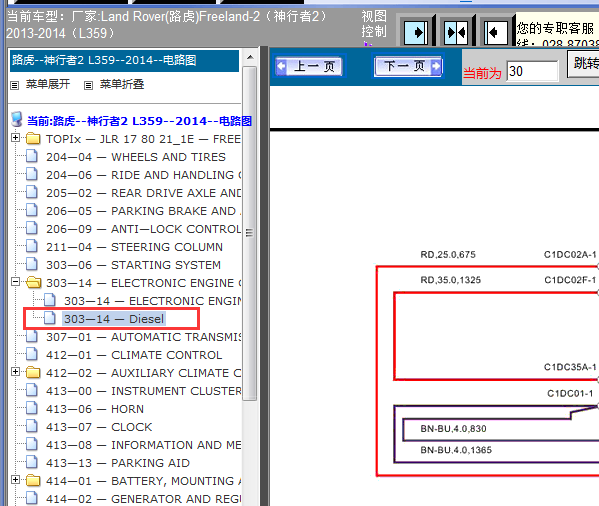This screenshot has height=506, width=599.
Task: Expand the TOPIx — JLR 17 80 21_1E folder
Action: (15, 137)
